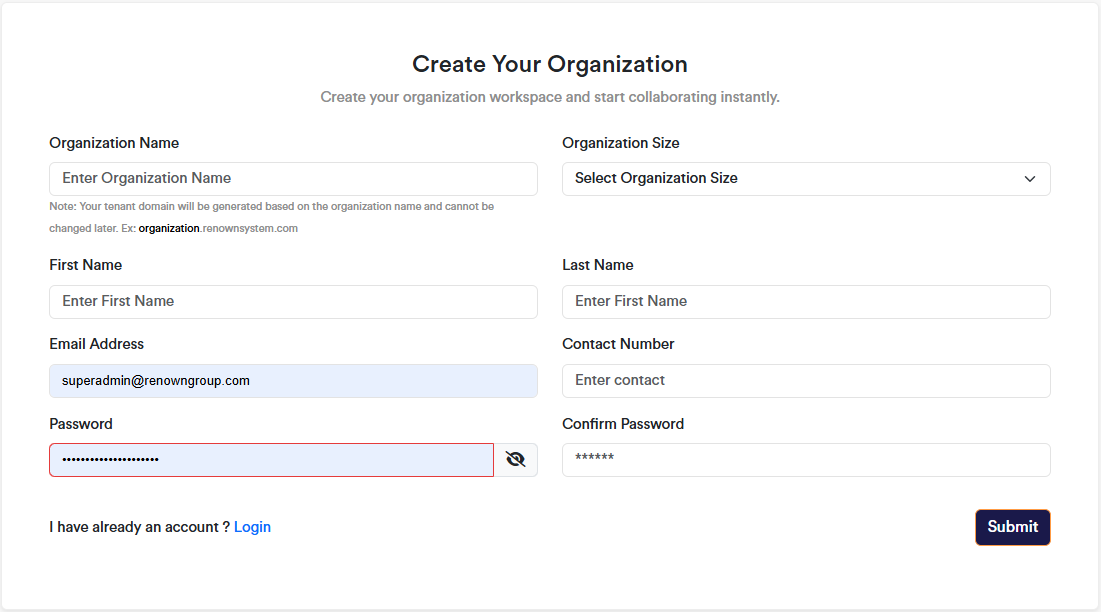Click the Confirm Password label
Viewport: 1101px width, 612px height.
tap(622, 424)
